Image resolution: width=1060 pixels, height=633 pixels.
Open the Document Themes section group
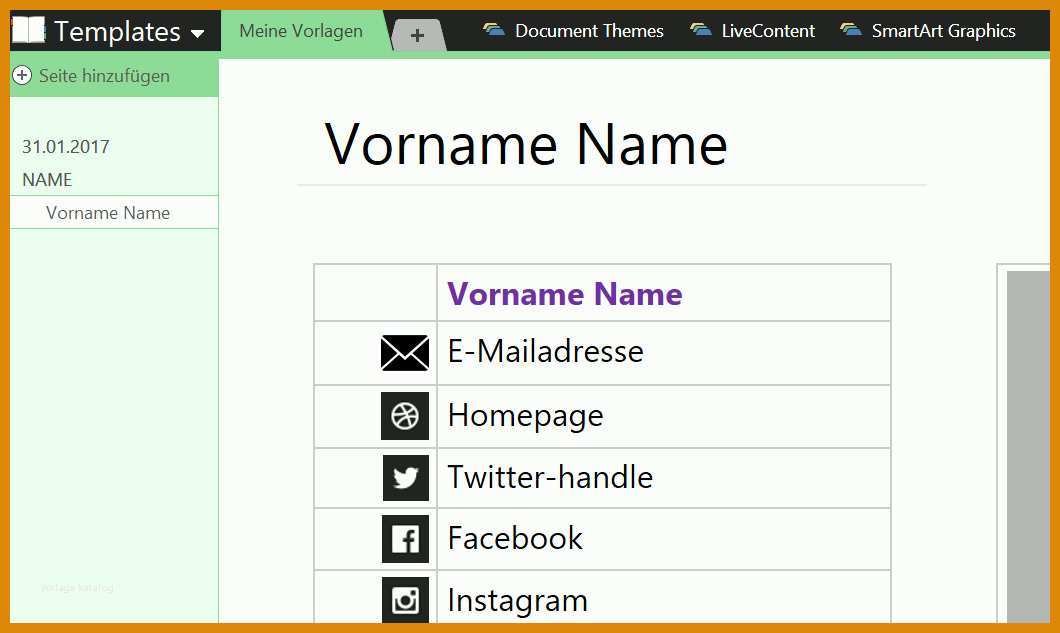click(x=589, y=31)
